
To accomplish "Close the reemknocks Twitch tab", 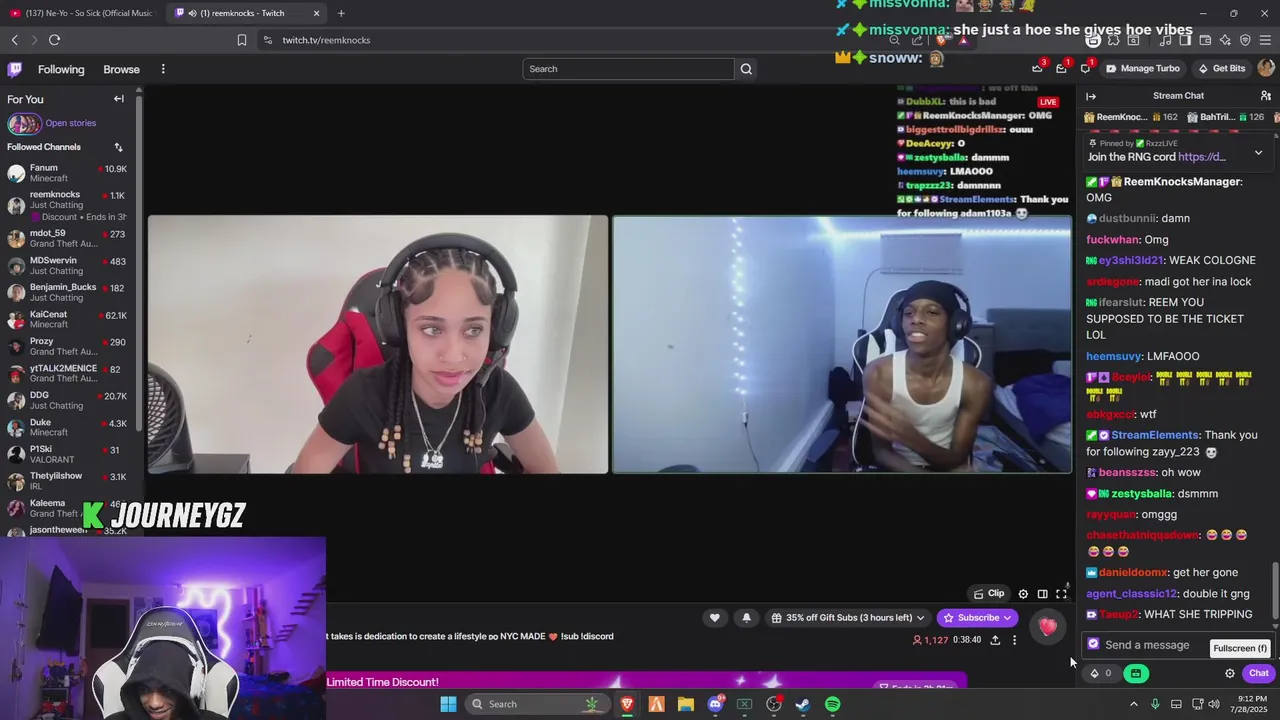I will 316,13.
